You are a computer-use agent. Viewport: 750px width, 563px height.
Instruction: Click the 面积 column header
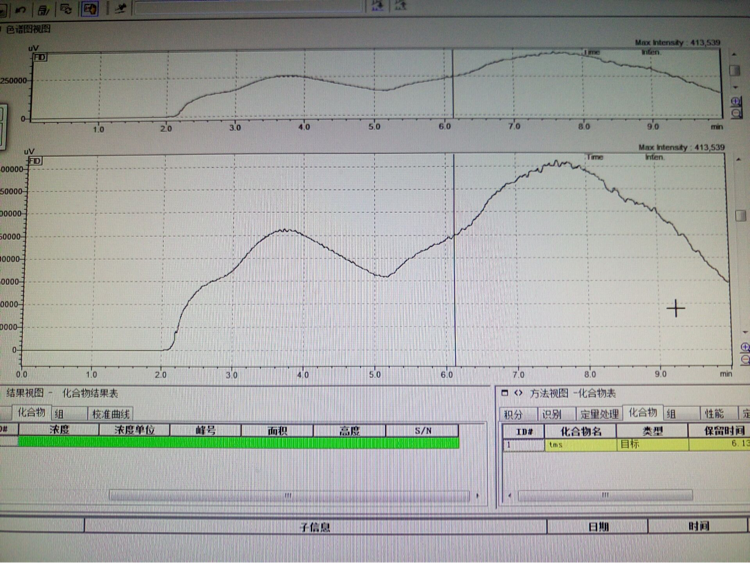(x=277, y=431)
